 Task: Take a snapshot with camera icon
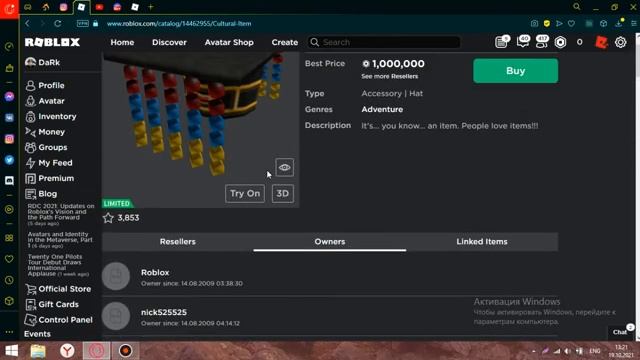pos(534,23)
